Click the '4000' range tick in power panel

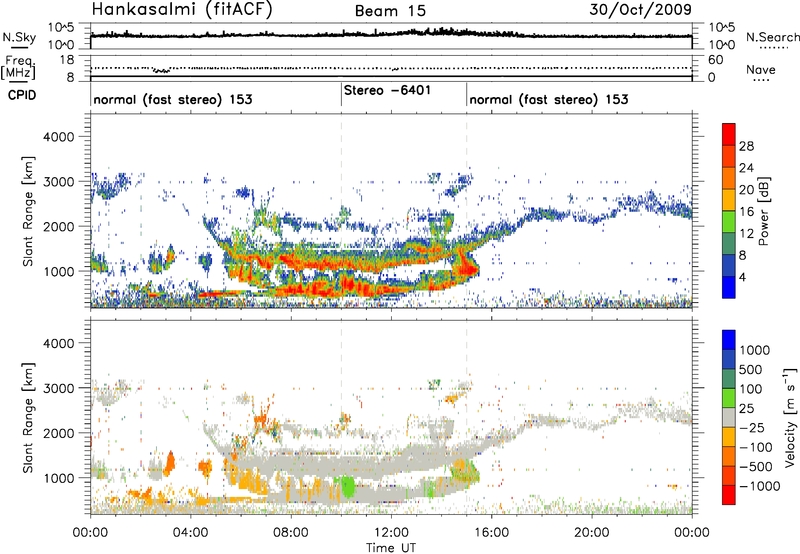(x=58, y=137)
